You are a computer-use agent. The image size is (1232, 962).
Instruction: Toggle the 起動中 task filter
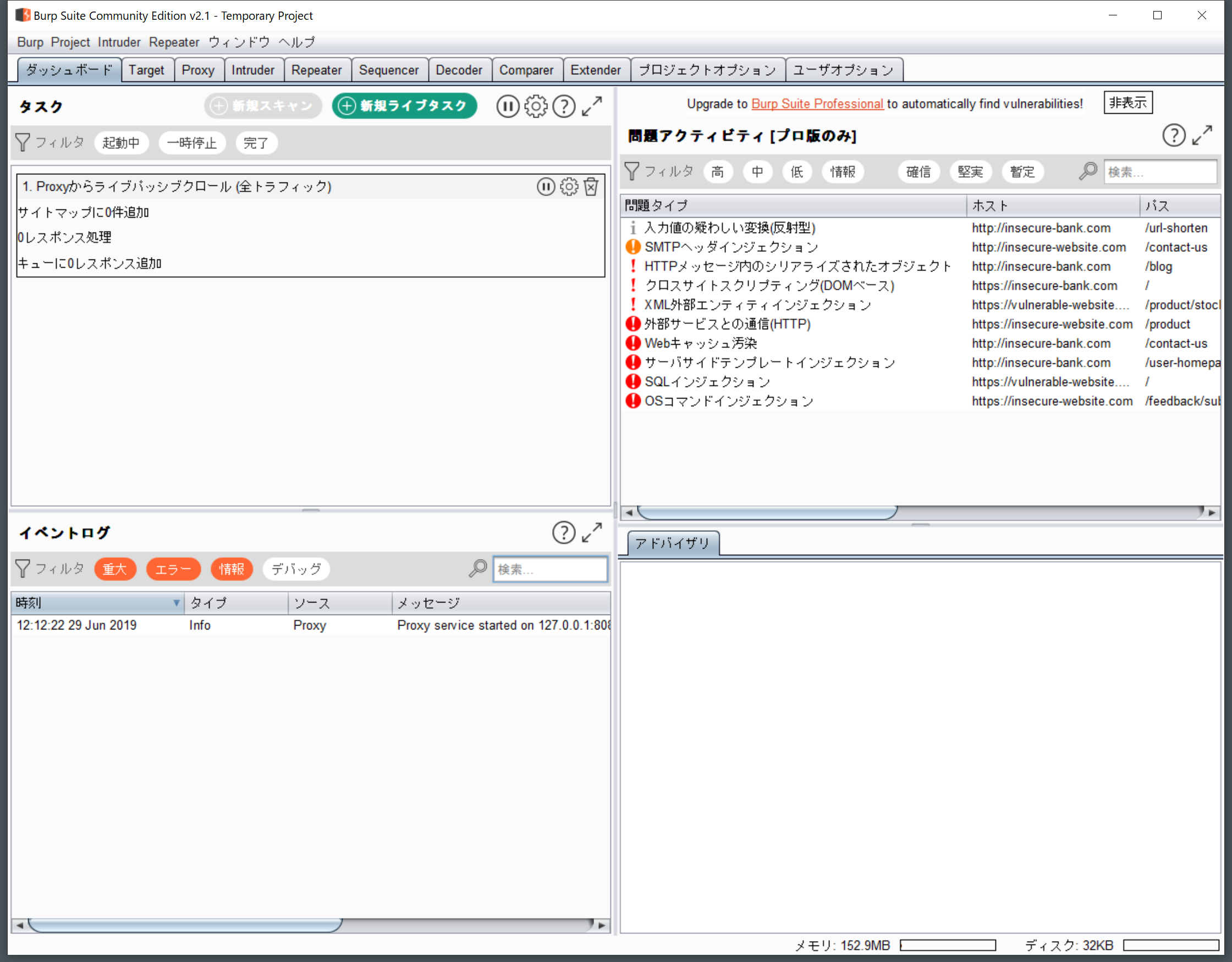click(x=120, y=143)
